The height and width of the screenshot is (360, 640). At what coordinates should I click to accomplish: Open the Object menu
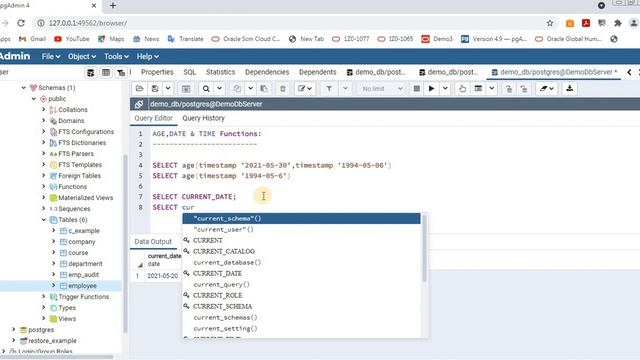pyautogui.click(x=82, y=57)
